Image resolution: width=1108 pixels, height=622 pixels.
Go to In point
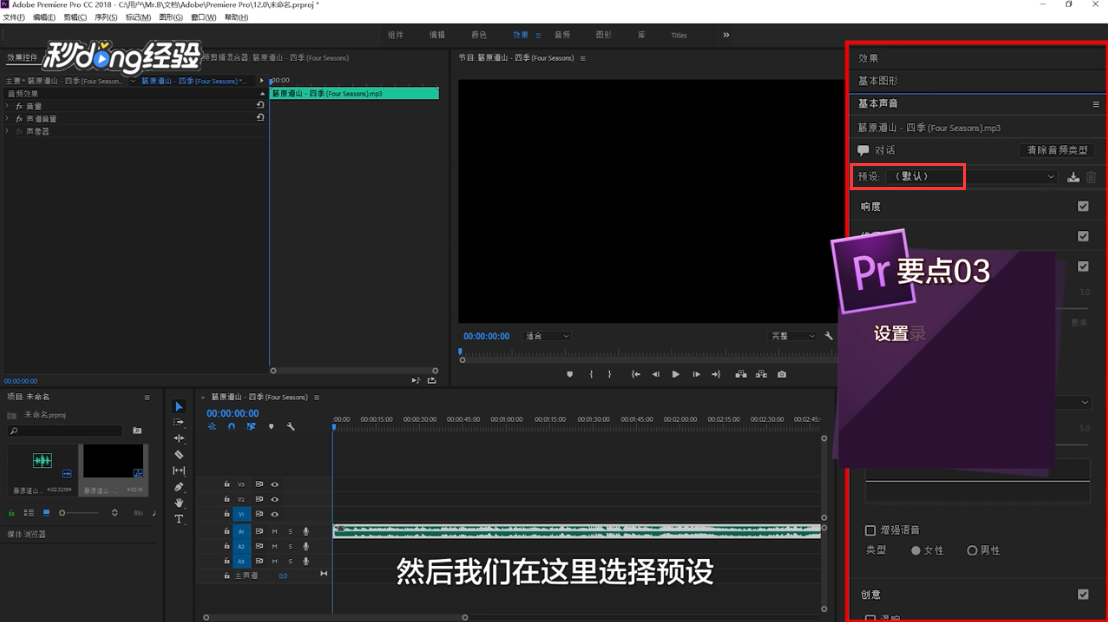[x=635, y=375]
